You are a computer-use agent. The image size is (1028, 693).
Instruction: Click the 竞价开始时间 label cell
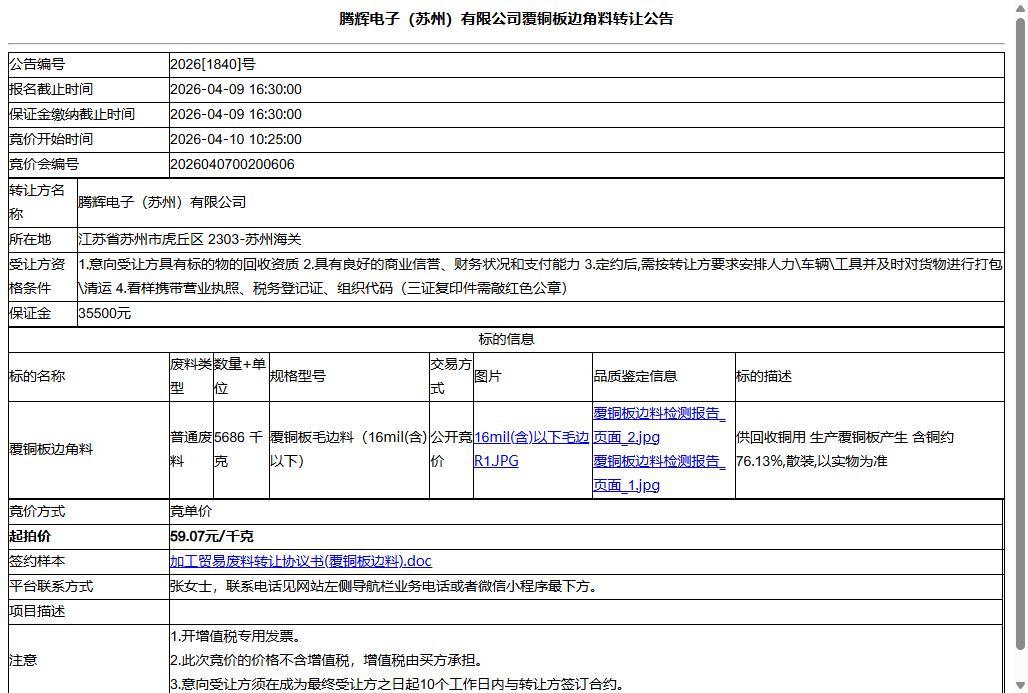89,139
